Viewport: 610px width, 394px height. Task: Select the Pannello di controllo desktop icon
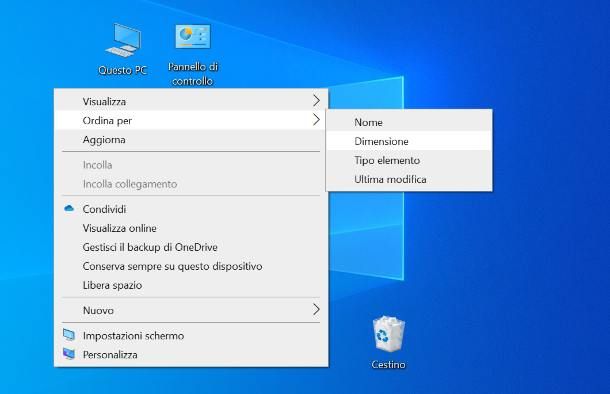193,54
